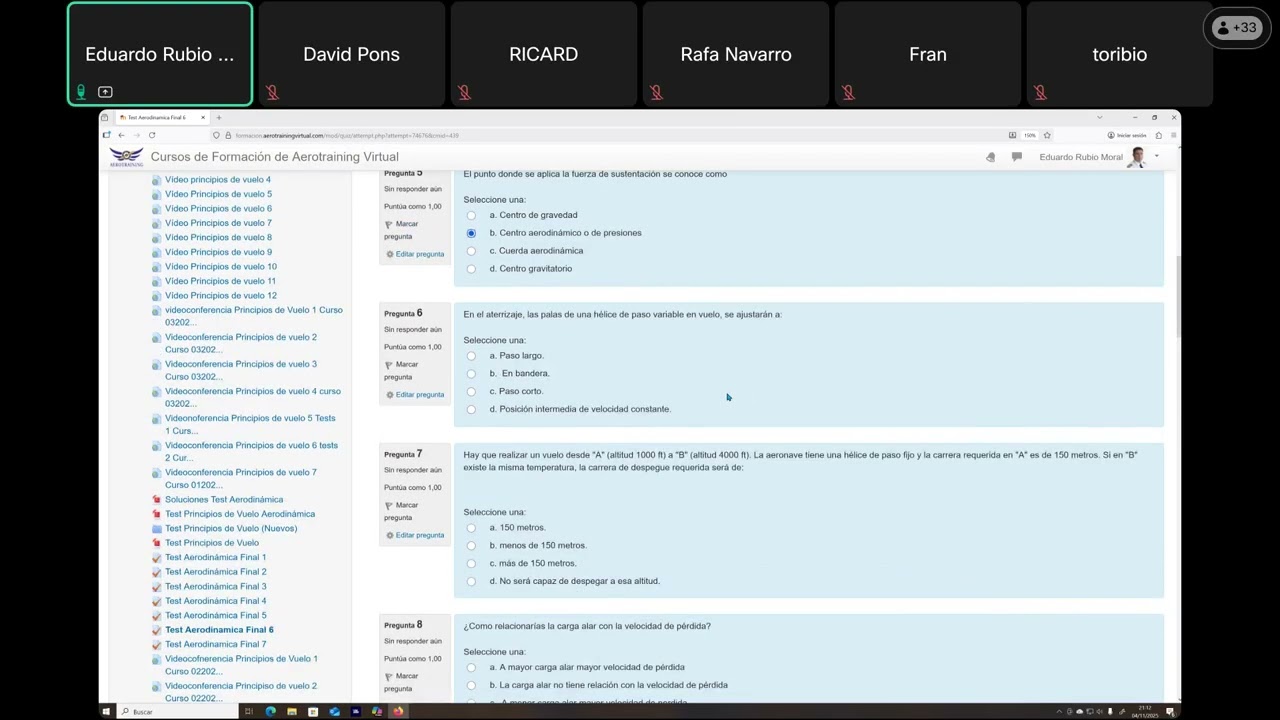This screenshot has height=720, width=1280.
Task: Click the browser reload button
Action: [152, 135]
